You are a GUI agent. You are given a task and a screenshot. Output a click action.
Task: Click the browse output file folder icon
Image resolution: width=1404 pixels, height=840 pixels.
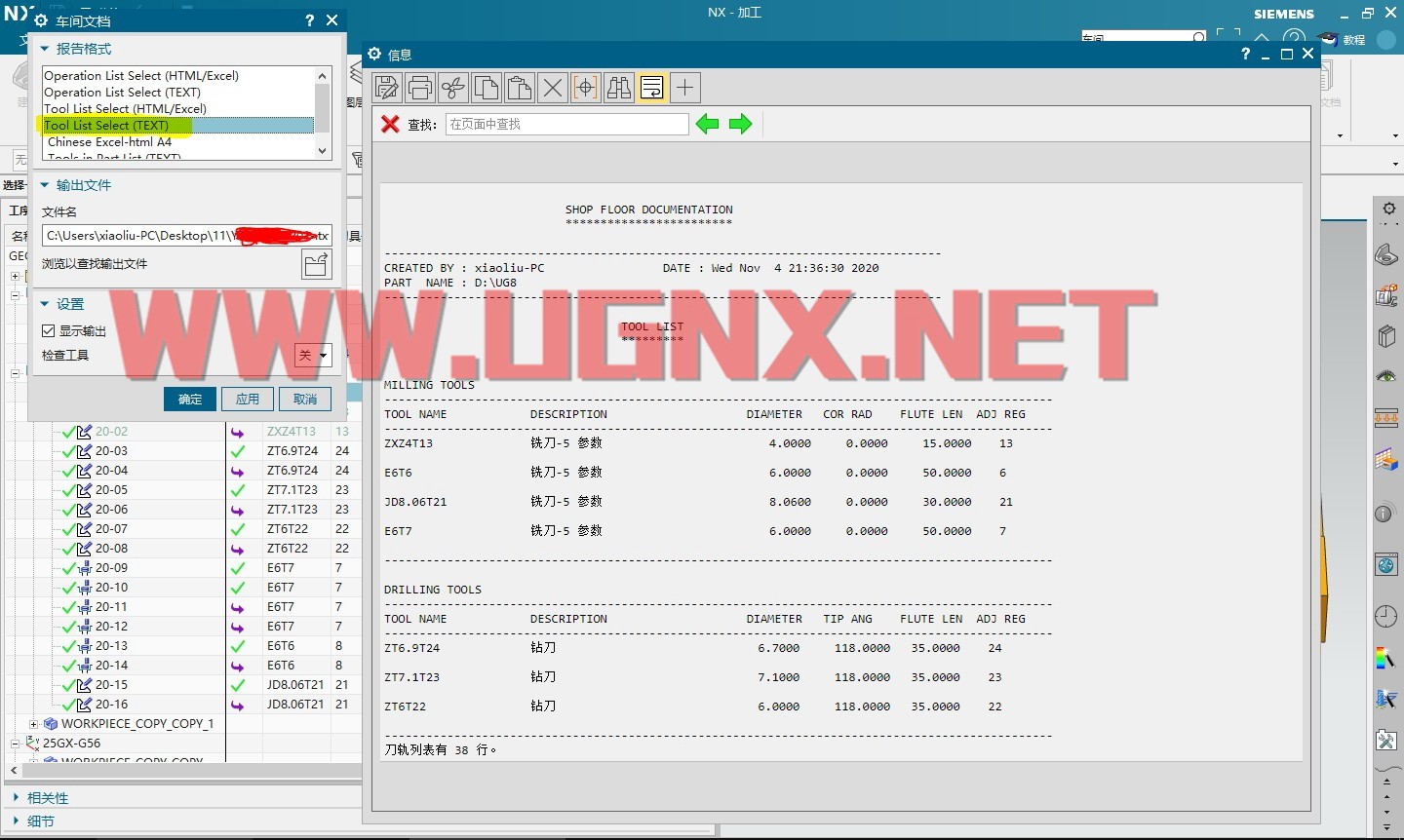click(316, 264)
